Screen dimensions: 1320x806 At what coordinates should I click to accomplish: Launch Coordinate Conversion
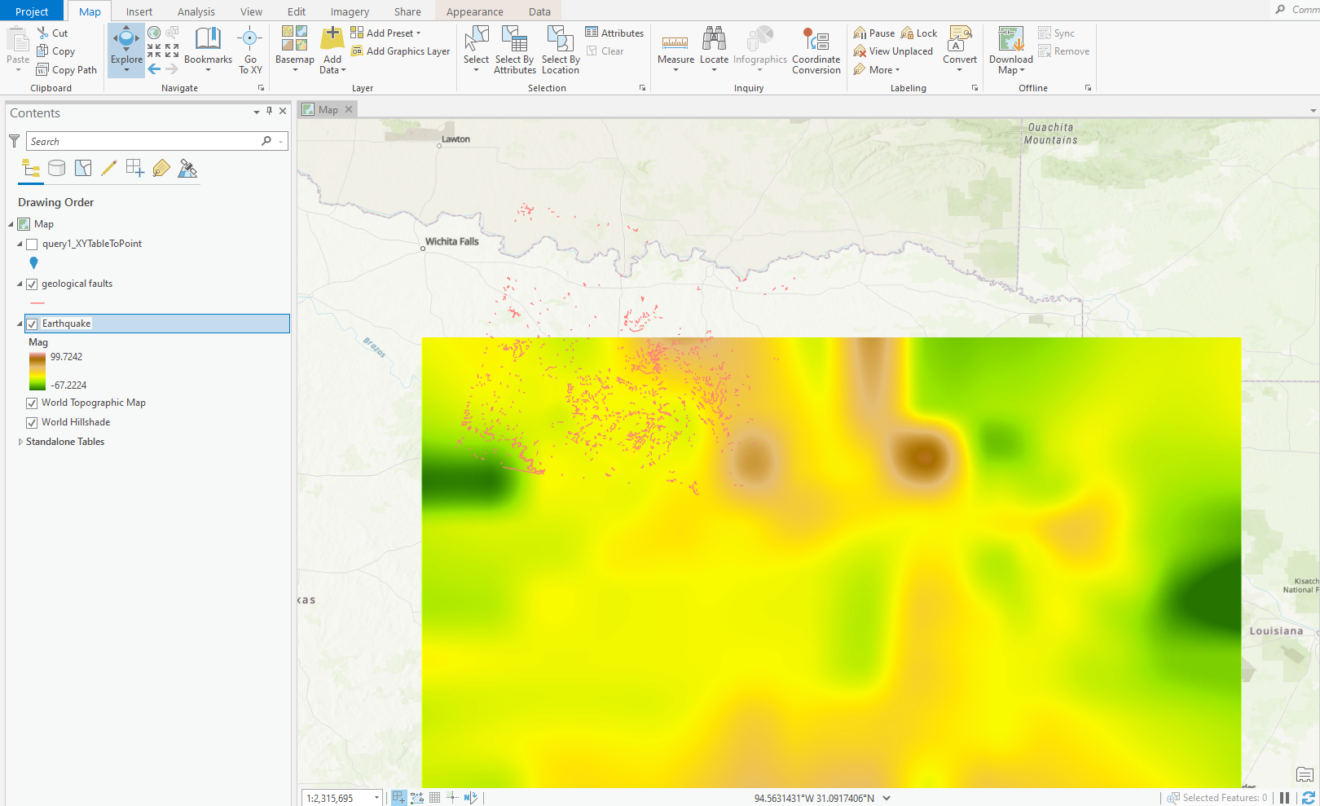816,50
